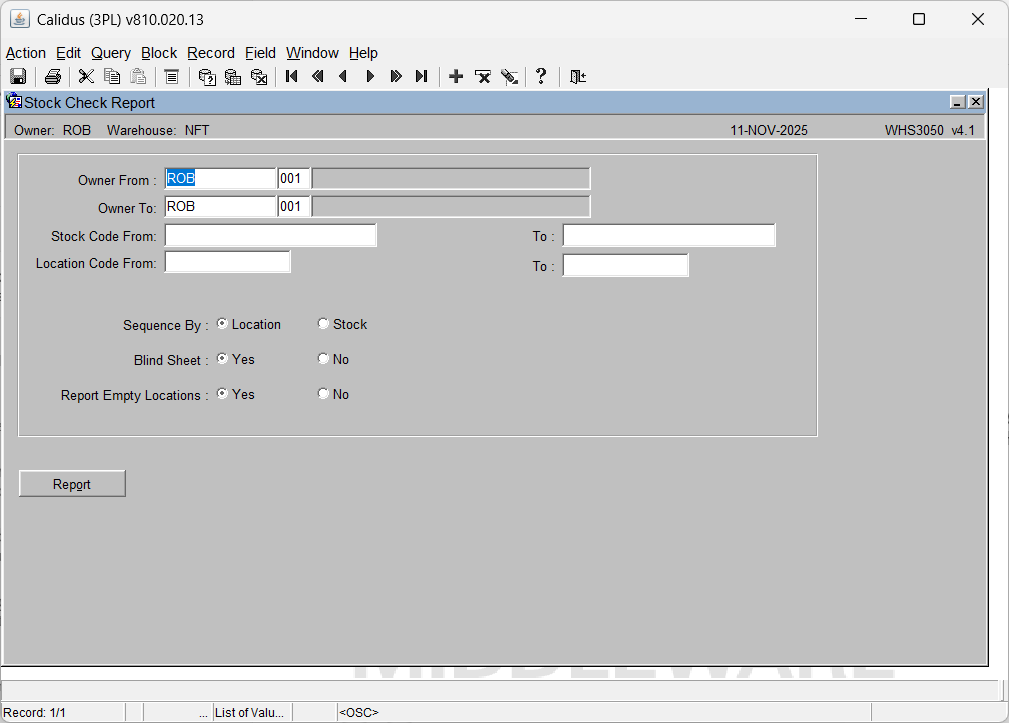Click the Print icon in toolbar
This screenshot has height=723, width=1009.
point(53,77)
